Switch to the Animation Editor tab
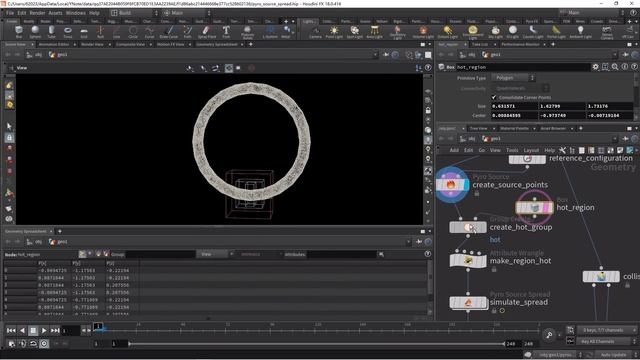 pyautogui.click(x=54, y=44)
